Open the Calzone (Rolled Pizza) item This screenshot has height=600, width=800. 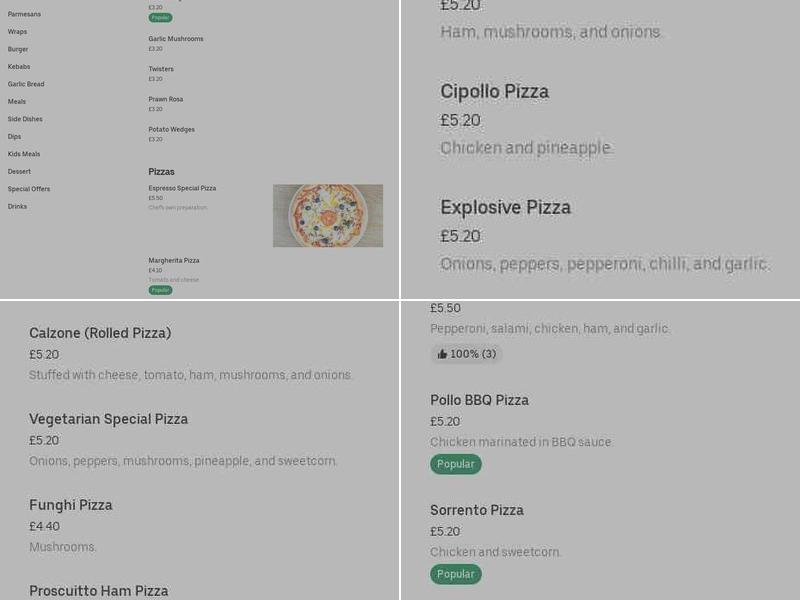tap(100, 332)
